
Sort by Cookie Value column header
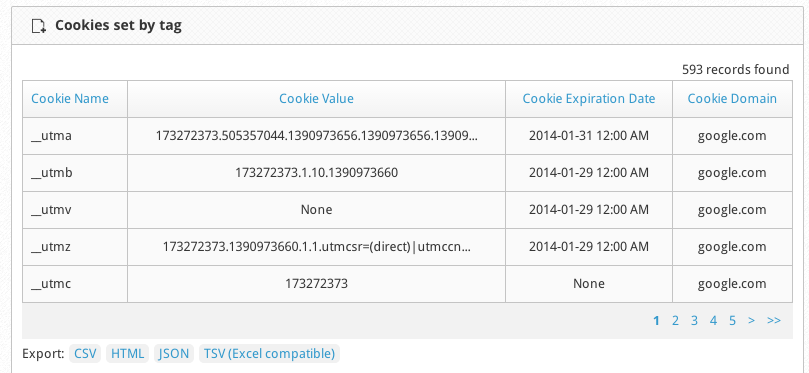coord(316,99)
